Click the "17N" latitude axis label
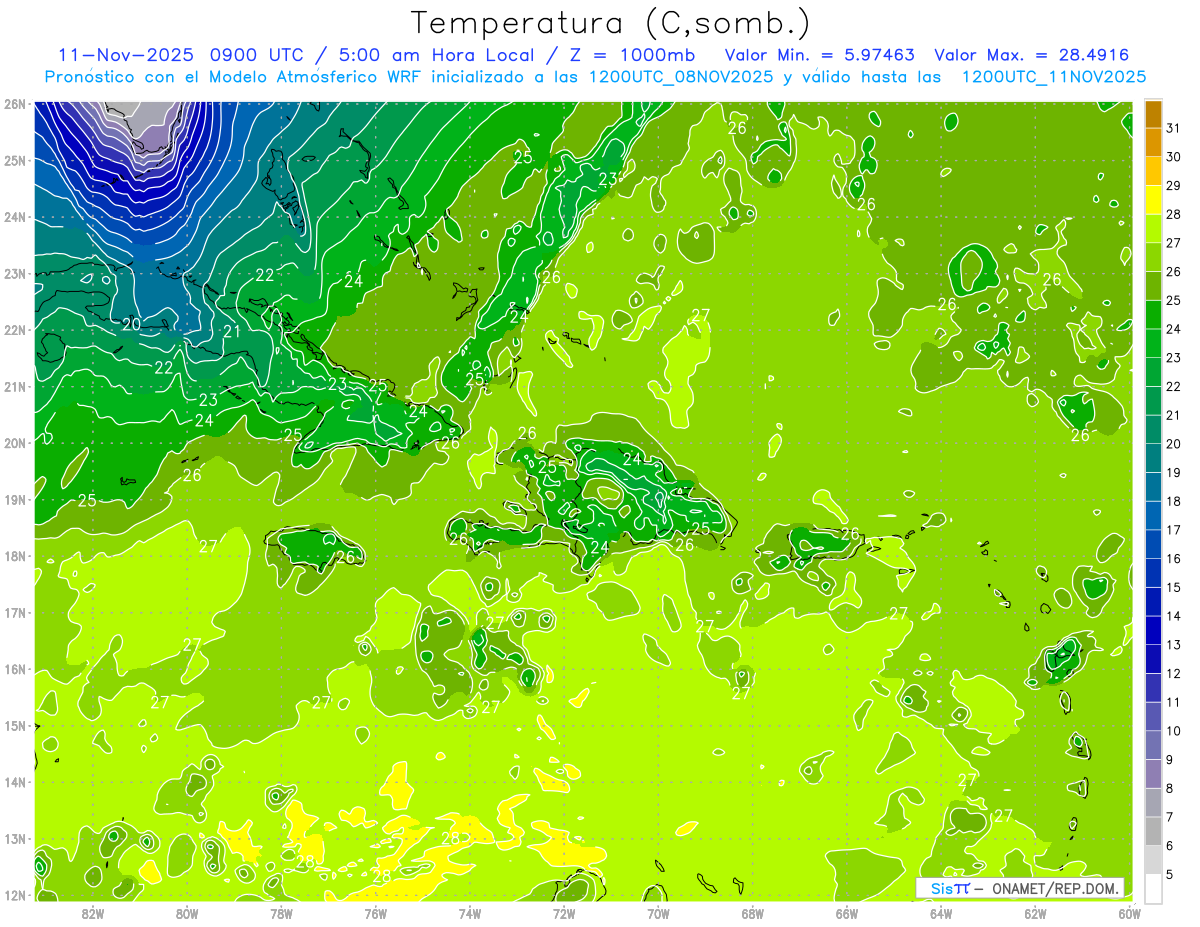 pos(14,613)
